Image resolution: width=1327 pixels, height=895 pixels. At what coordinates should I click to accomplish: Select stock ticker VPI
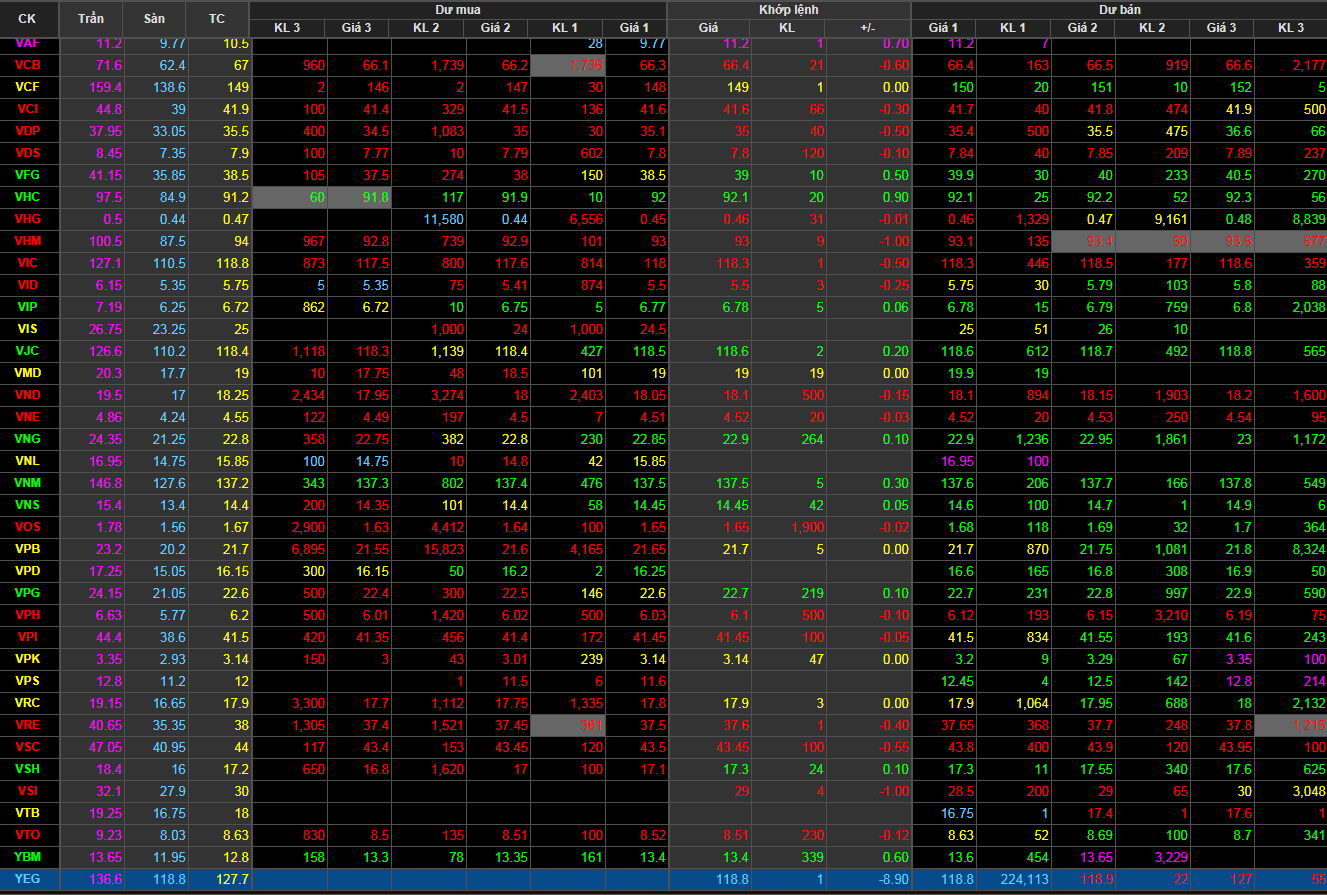point(28,637)
